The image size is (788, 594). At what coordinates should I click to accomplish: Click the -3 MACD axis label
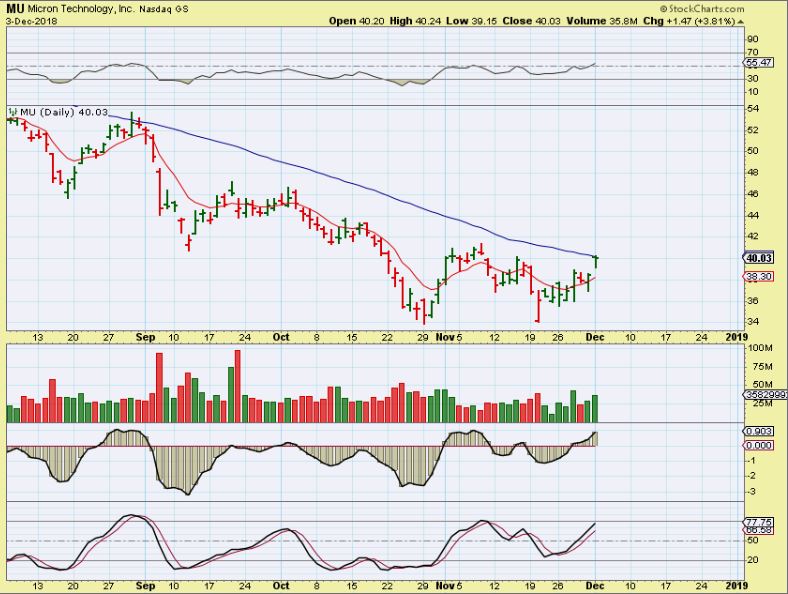click(x=751, y=491)
